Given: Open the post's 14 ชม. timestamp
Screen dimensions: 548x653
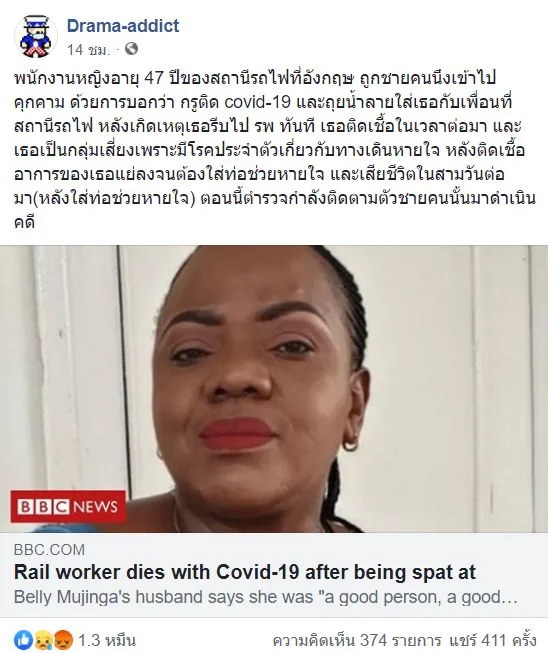Looking at the screenshot, I should click(x=88, y=50).
